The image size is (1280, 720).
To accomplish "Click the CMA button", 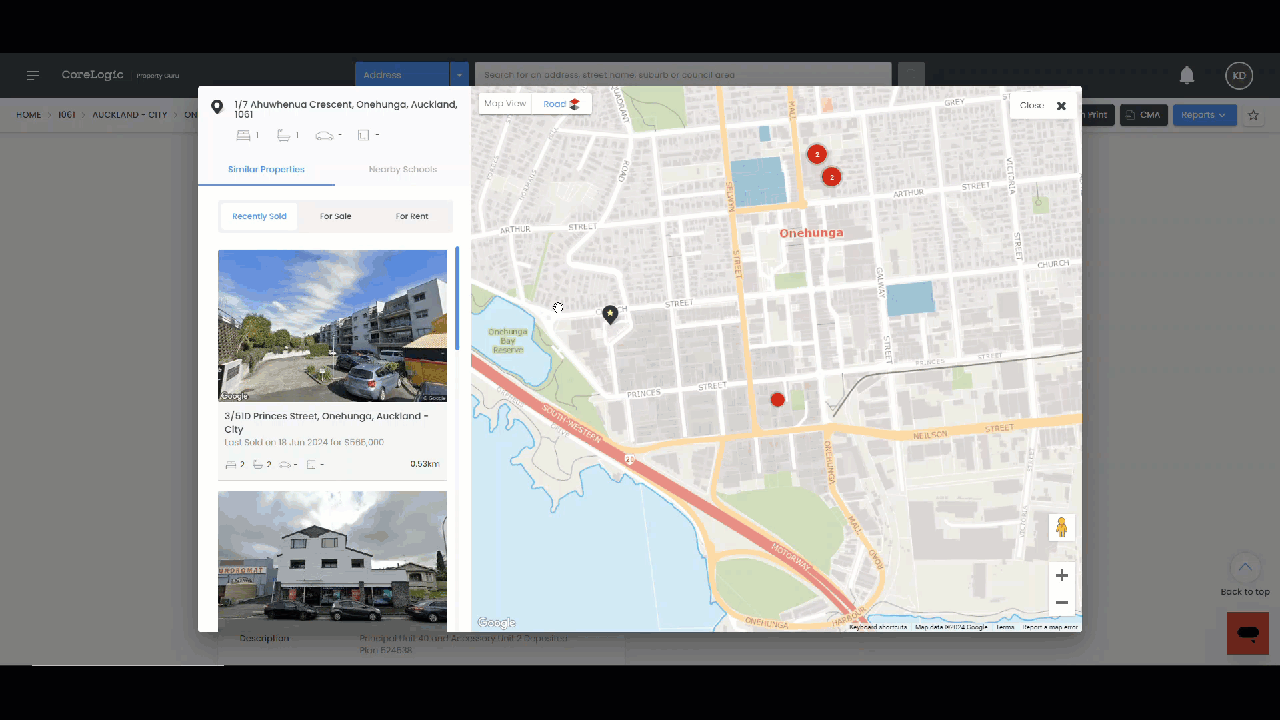I will coord(1143,115).
